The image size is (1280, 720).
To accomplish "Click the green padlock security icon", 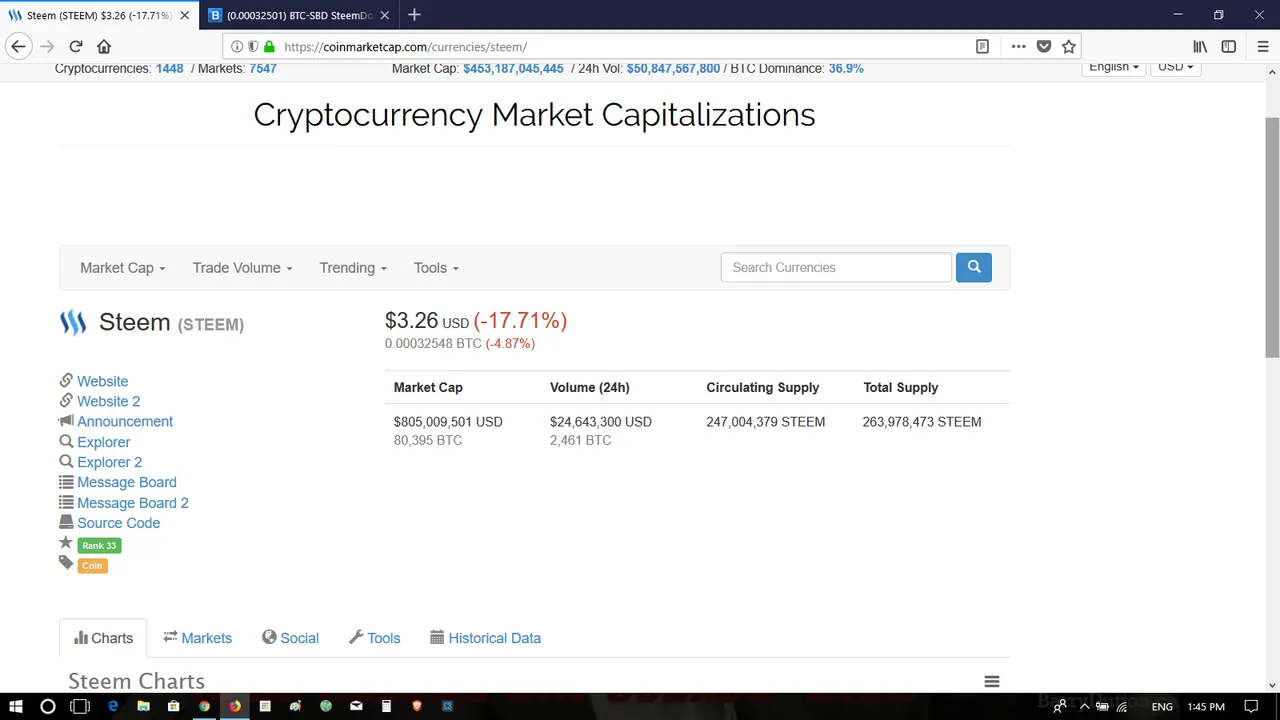I will [x=269, y=46].
